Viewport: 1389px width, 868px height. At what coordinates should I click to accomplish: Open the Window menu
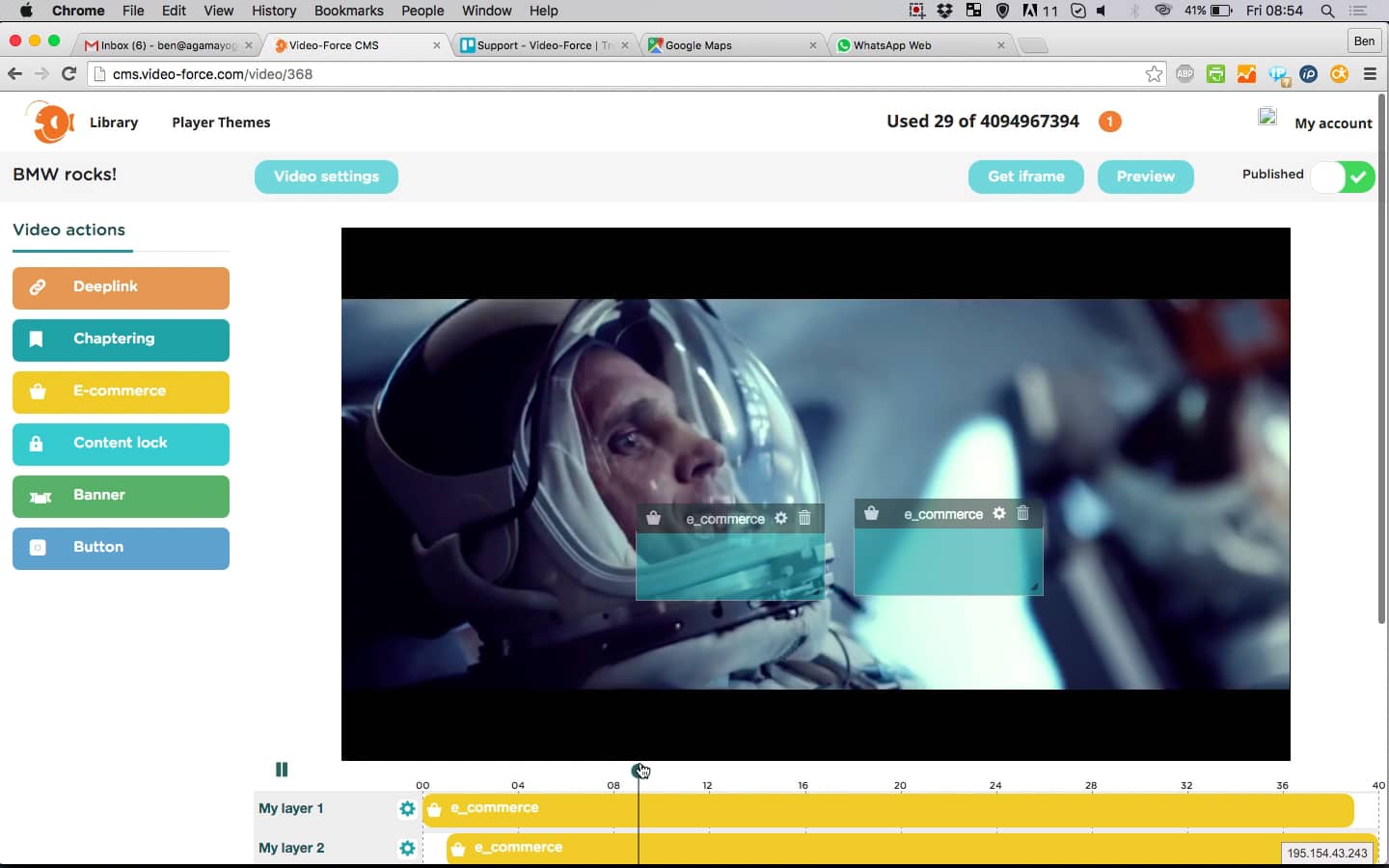[x=486, y=11]
